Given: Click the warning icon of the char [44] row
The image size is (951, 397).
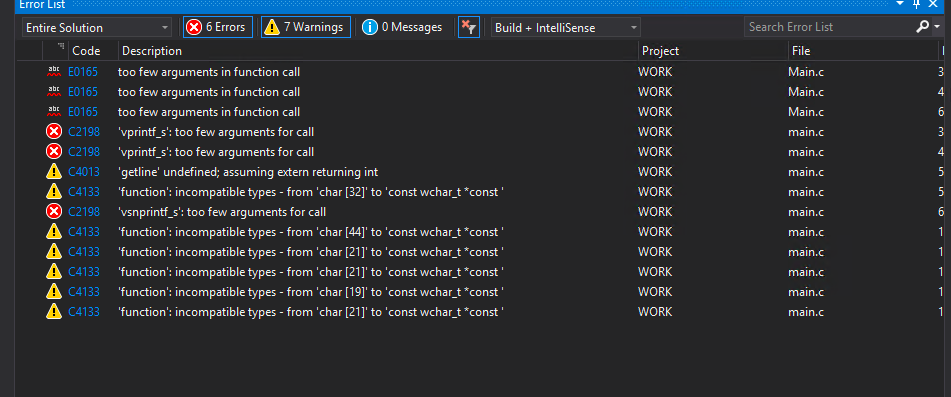Looking at the screenshot, I should coord(54,232).
